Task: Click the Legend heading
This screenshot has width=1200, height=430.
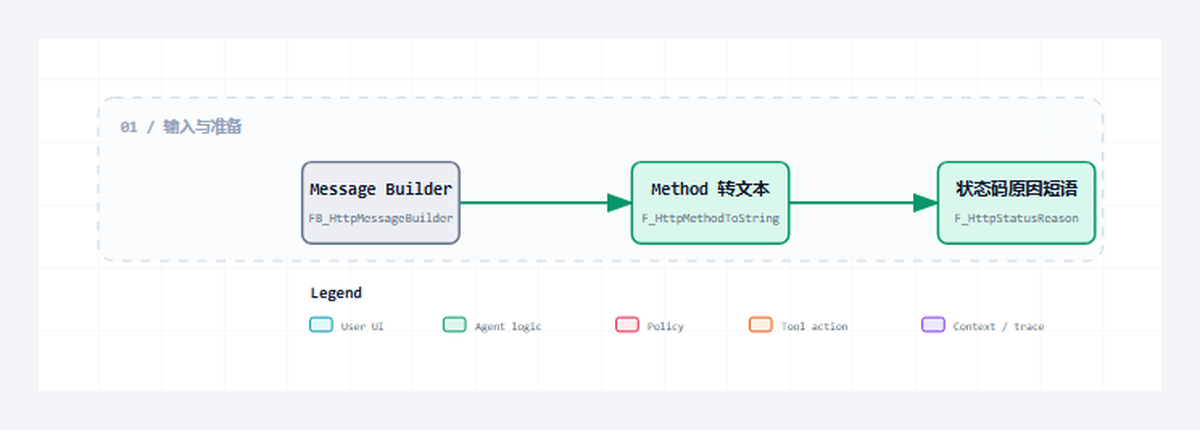Action: pyautogui.click(x=336, y=293)
